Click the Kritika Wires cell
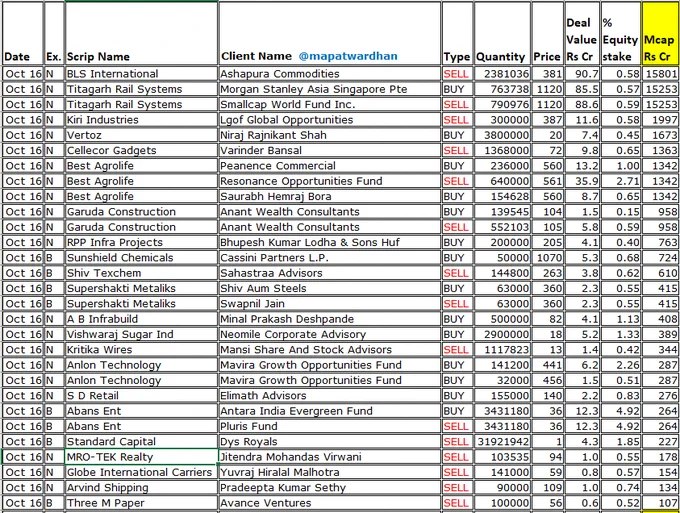The image size is (680, 513). pyautogui.click(x=141, y=350)
